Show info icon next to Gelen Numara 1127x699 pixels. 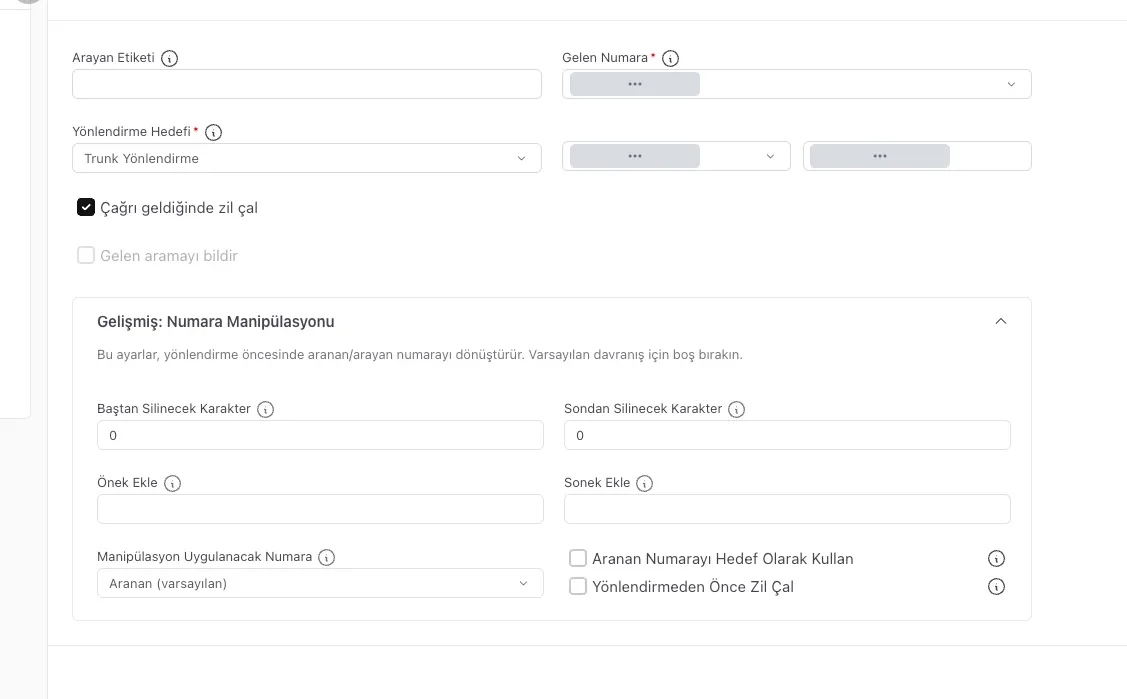click(x=670, y=58)
